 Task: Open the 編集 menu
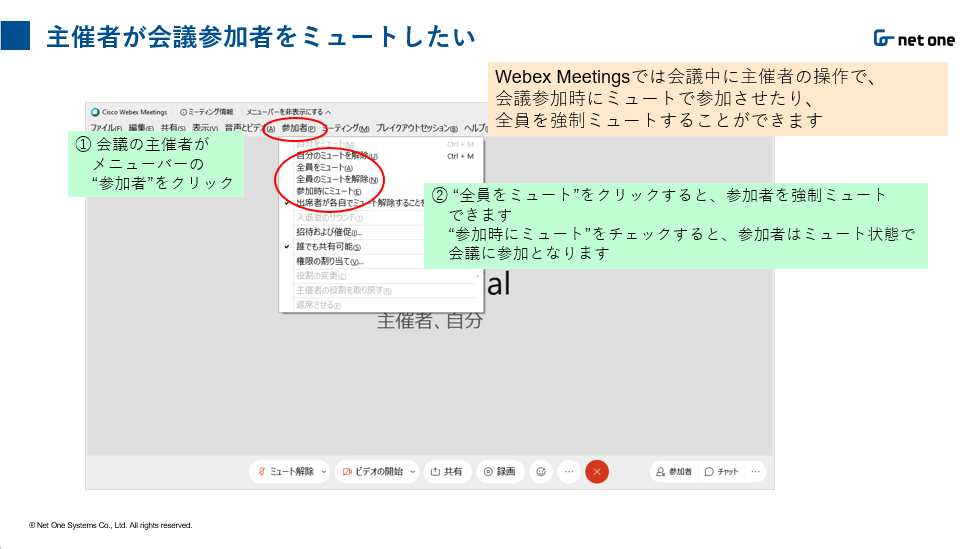tap(141, 128)
